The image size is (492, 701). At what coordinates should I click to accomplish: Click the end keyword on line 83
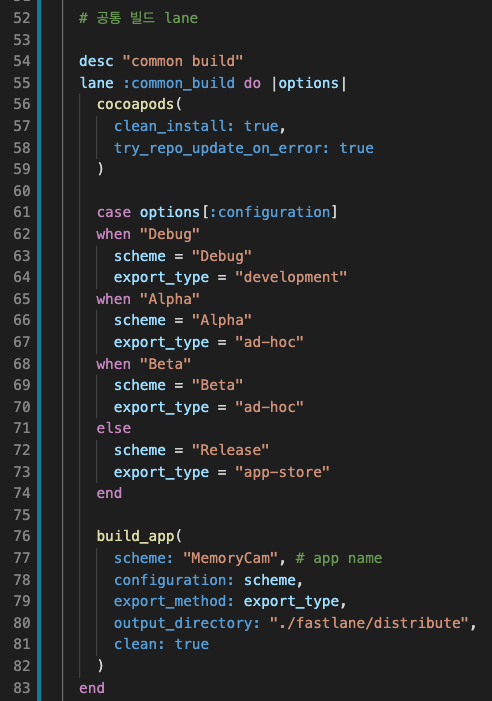pos(92,688)
